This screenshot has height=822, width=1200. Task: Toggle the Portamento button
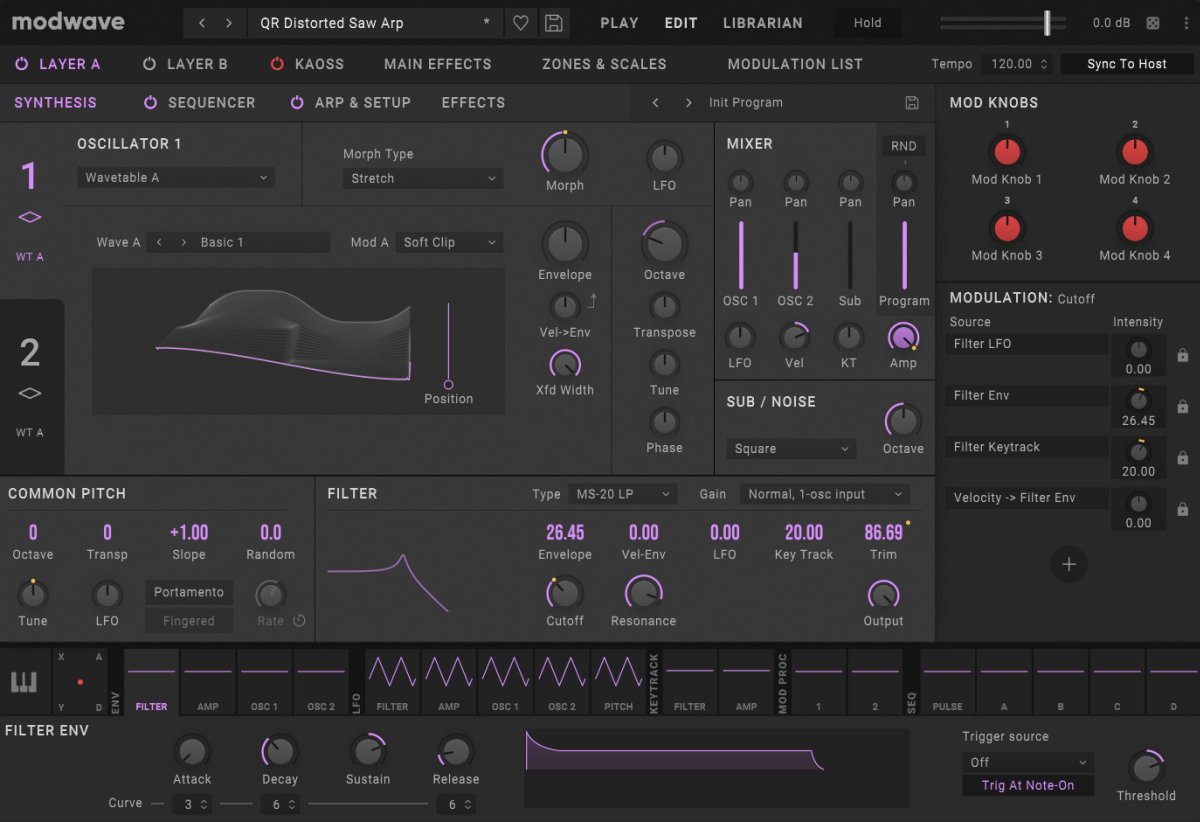coord(189,592)
